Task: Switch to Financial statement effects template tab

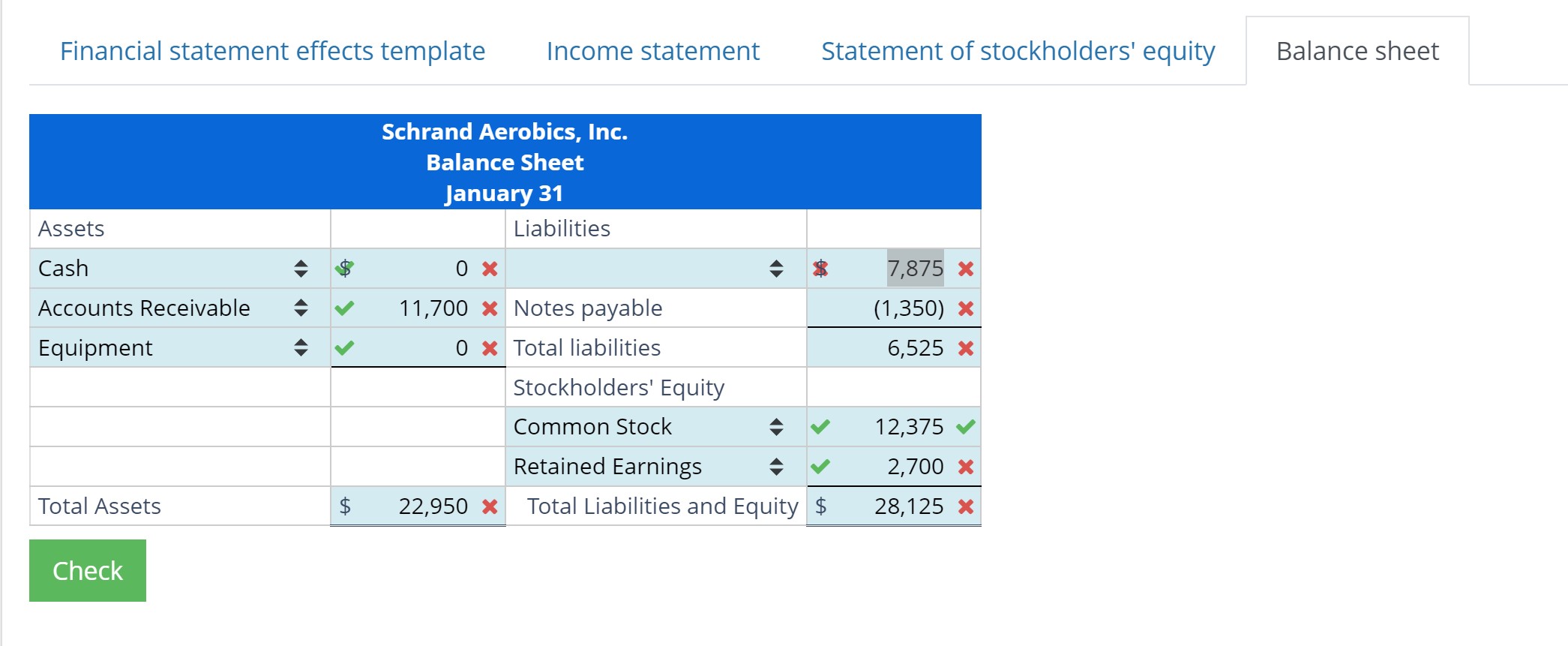Action: [272, 51]
